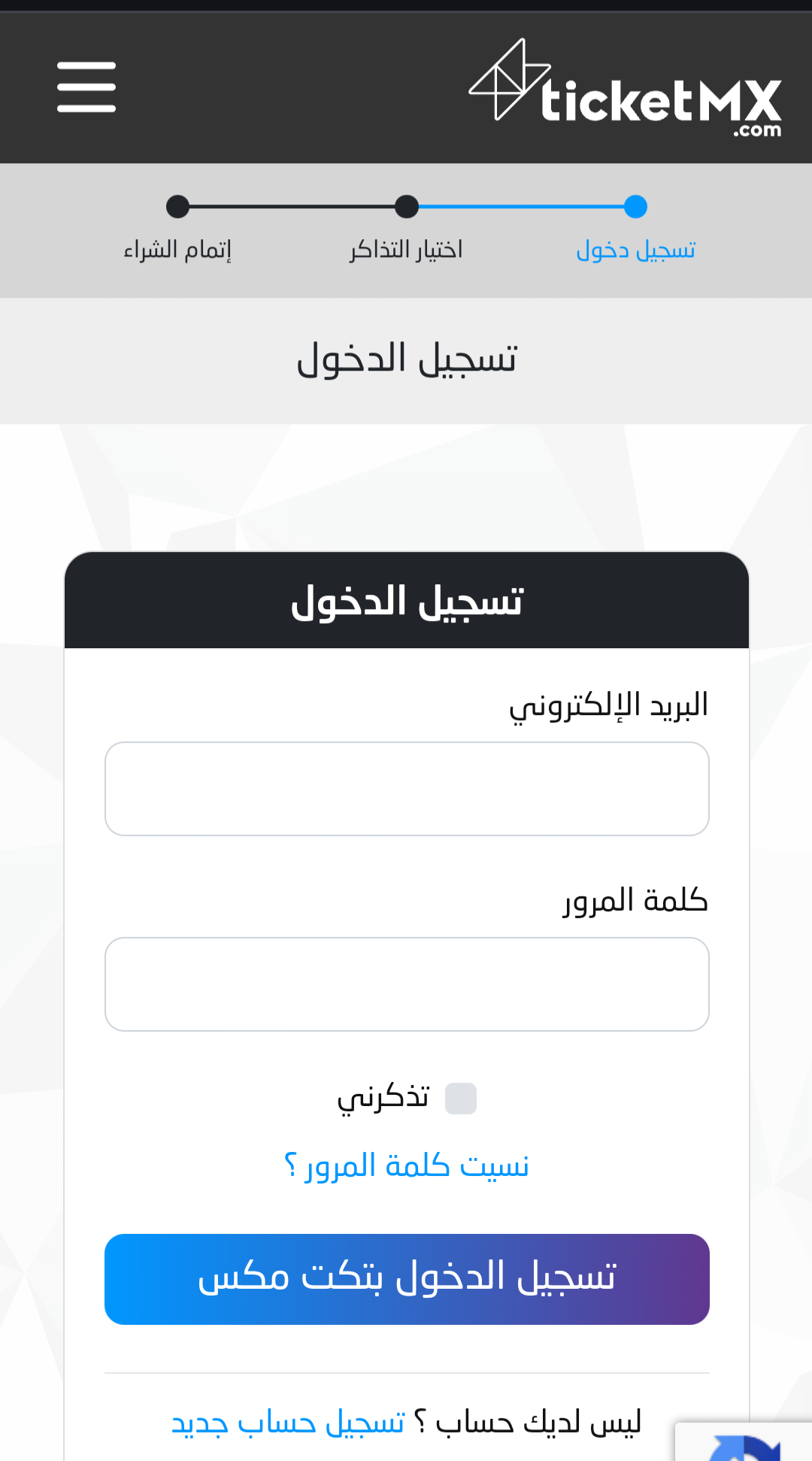
Task: Click the ticketMX.com logo
Action: (x=626, y=89)
